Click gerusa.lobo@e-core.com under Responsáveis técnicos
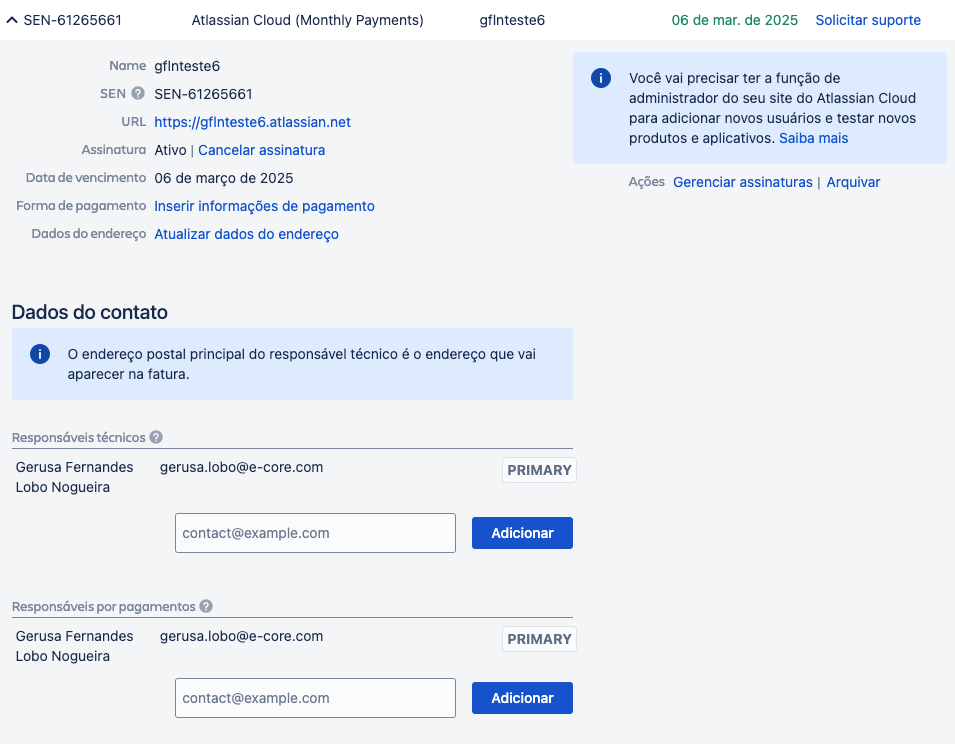 click(x=241, y=467)
